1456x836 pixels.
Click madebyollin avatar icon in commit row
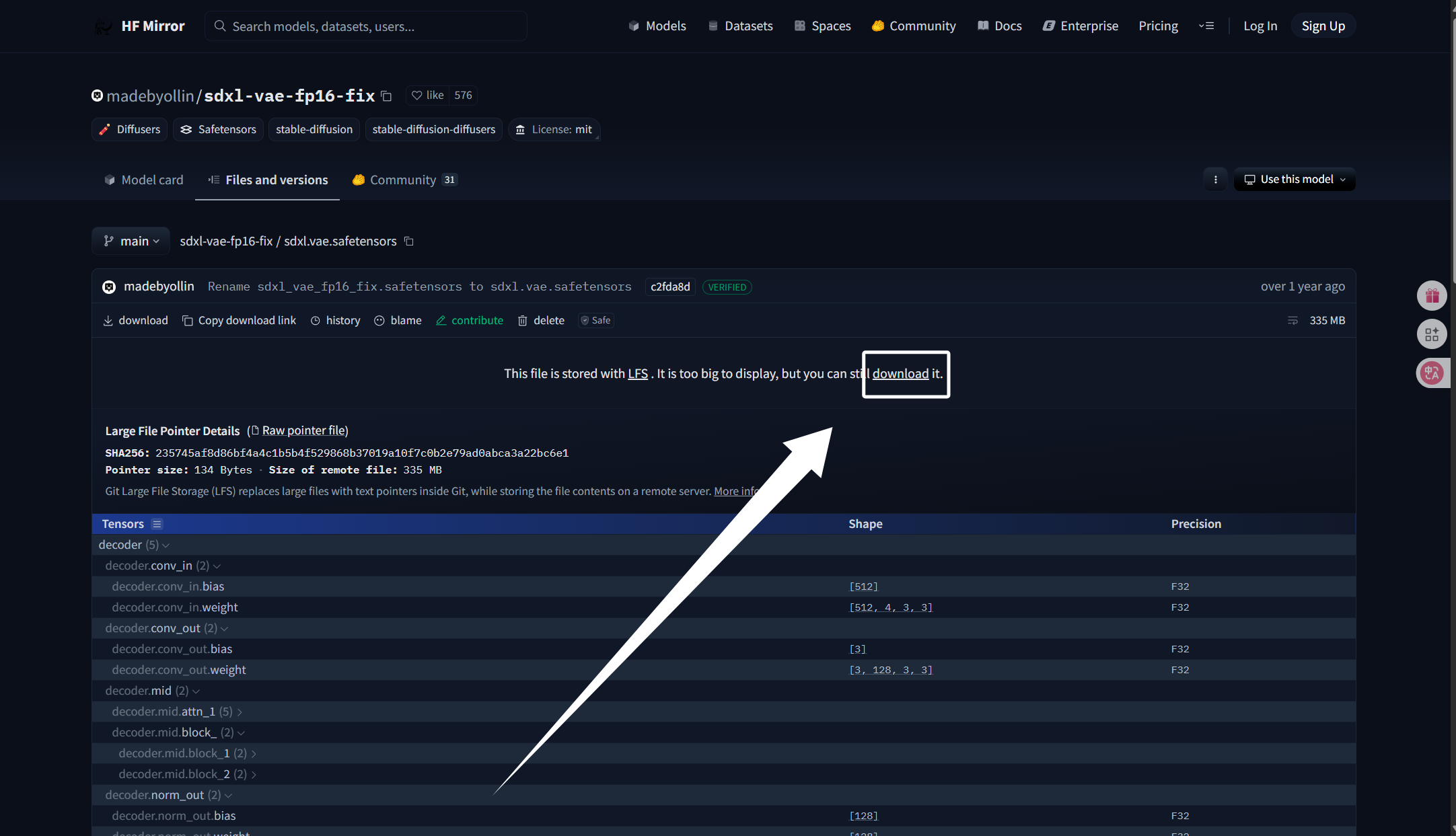[x=109, y=287]
